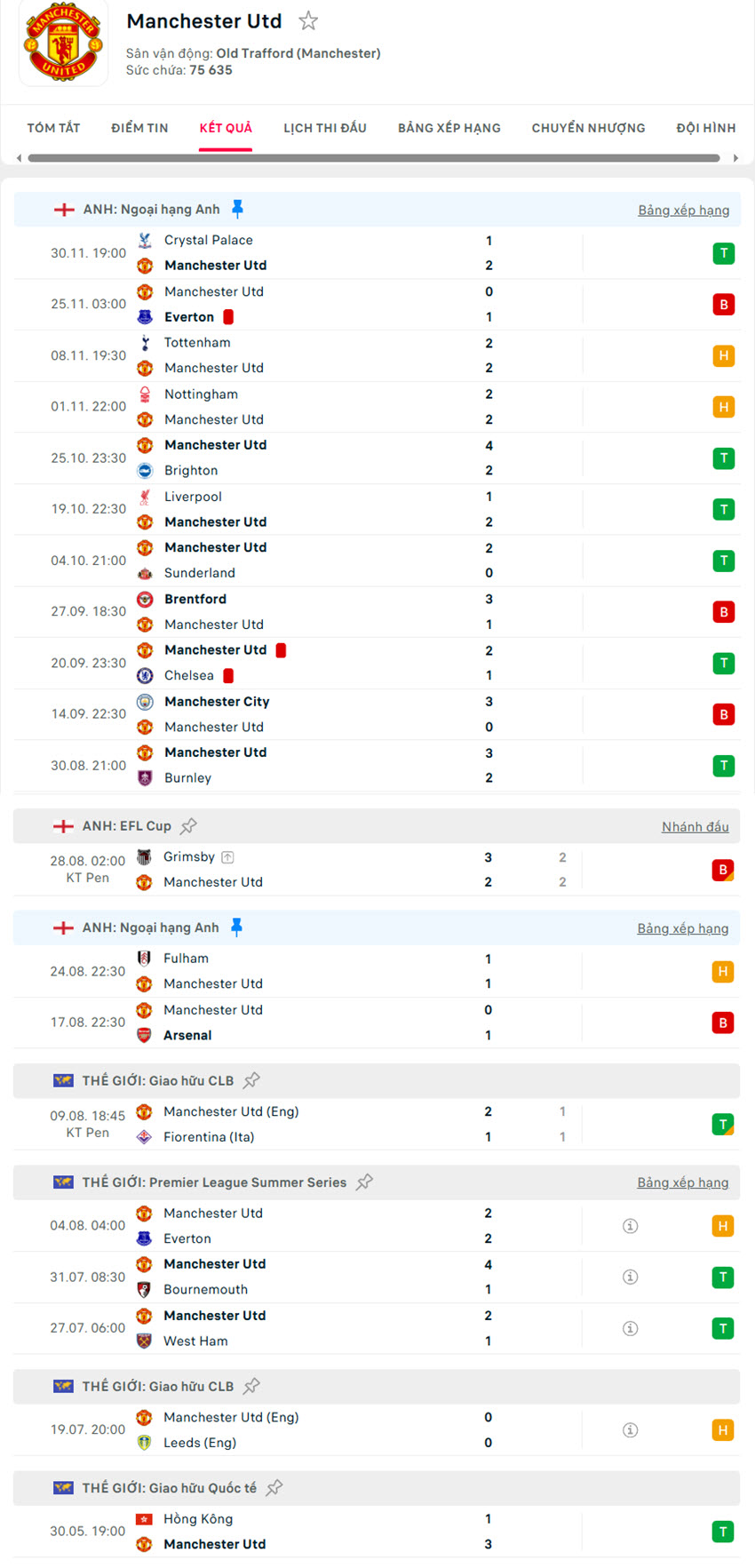Expand the Premier League Summer Series pin marker
This screenshot has width=755, height=1568.
click(364, 1182)
